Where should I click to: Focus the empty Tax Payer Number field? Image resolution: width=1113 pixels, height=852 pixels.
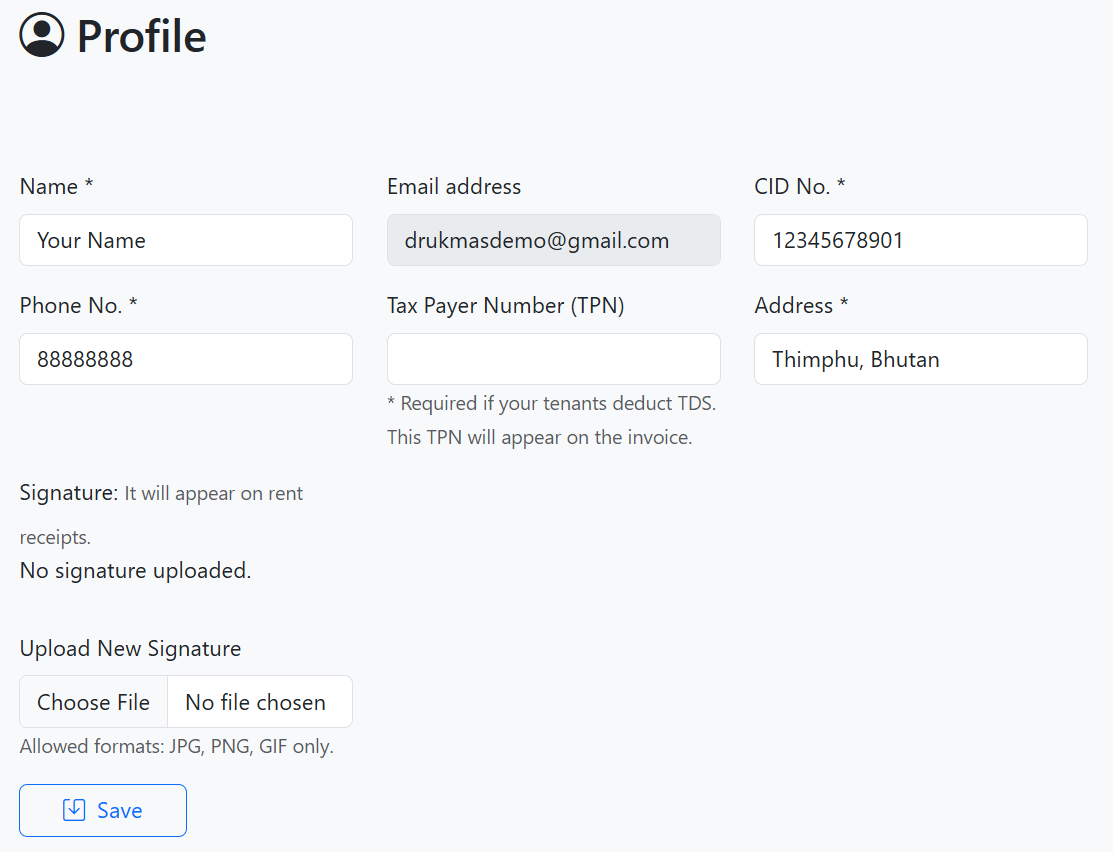pos(553,359)
